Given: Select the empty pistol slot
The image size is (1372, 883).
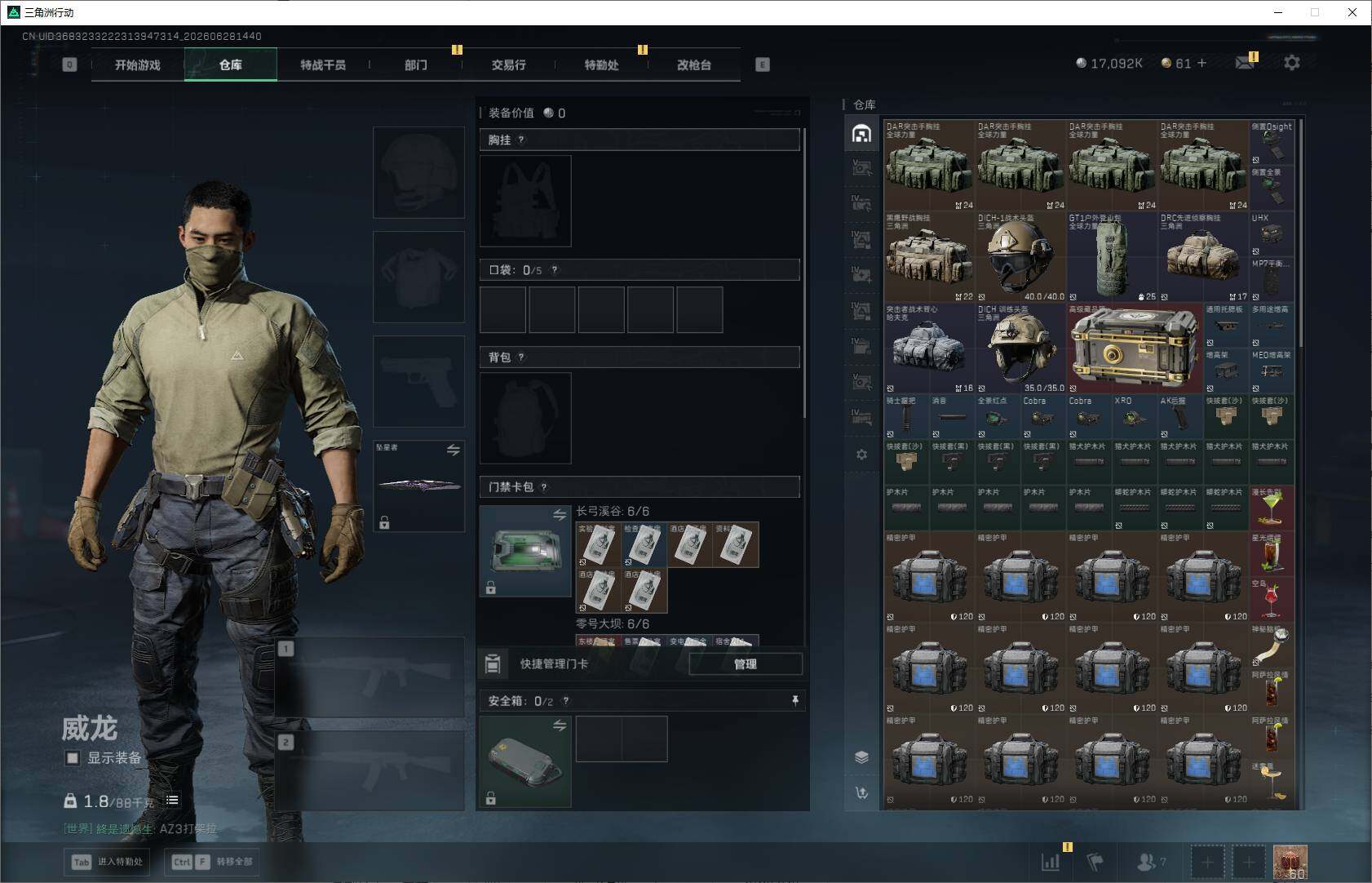Looking at the screenshot, I should click(419, 381).
